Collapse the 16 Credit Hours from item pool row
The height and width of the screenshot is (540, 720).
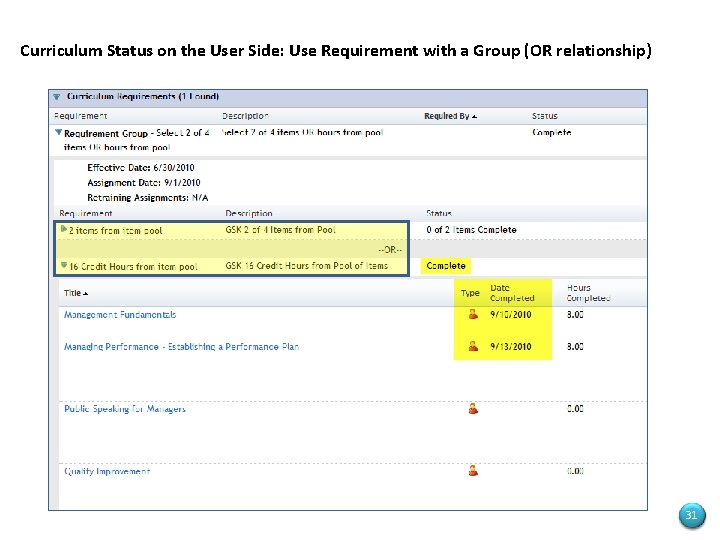coord(63,266)
